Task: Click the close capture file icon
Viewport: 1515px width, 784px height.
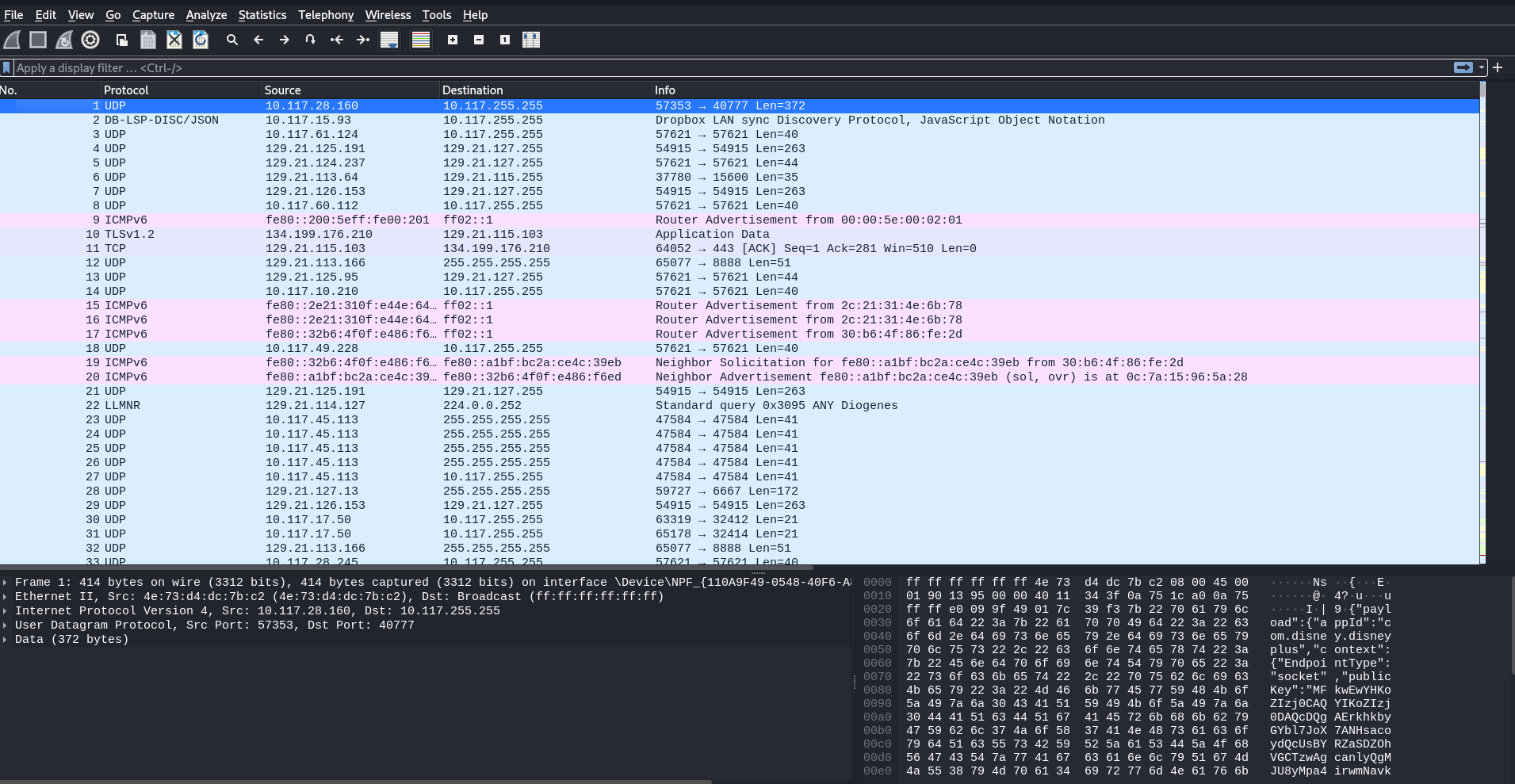Action: point(174,40)
